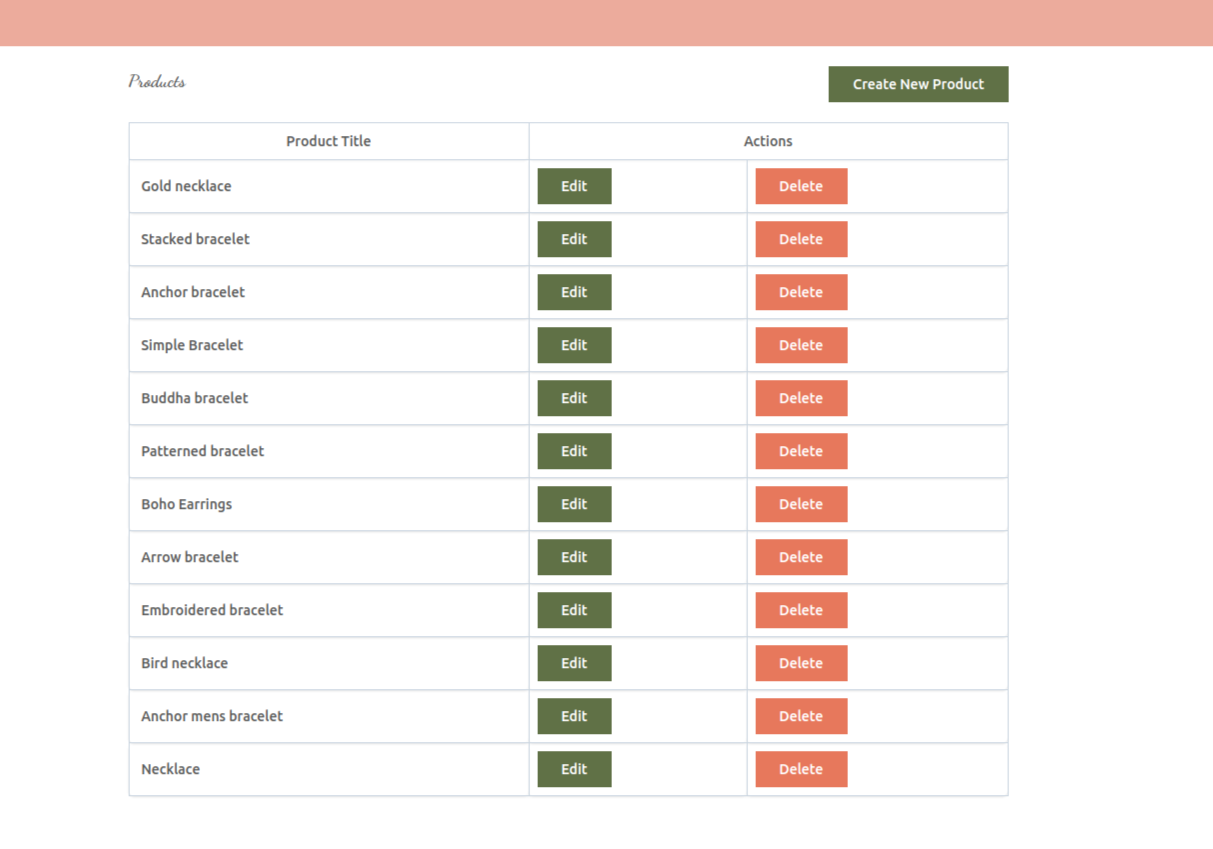
Task: Edit the Stacked bracelet entry
Action: pos(574,239)
